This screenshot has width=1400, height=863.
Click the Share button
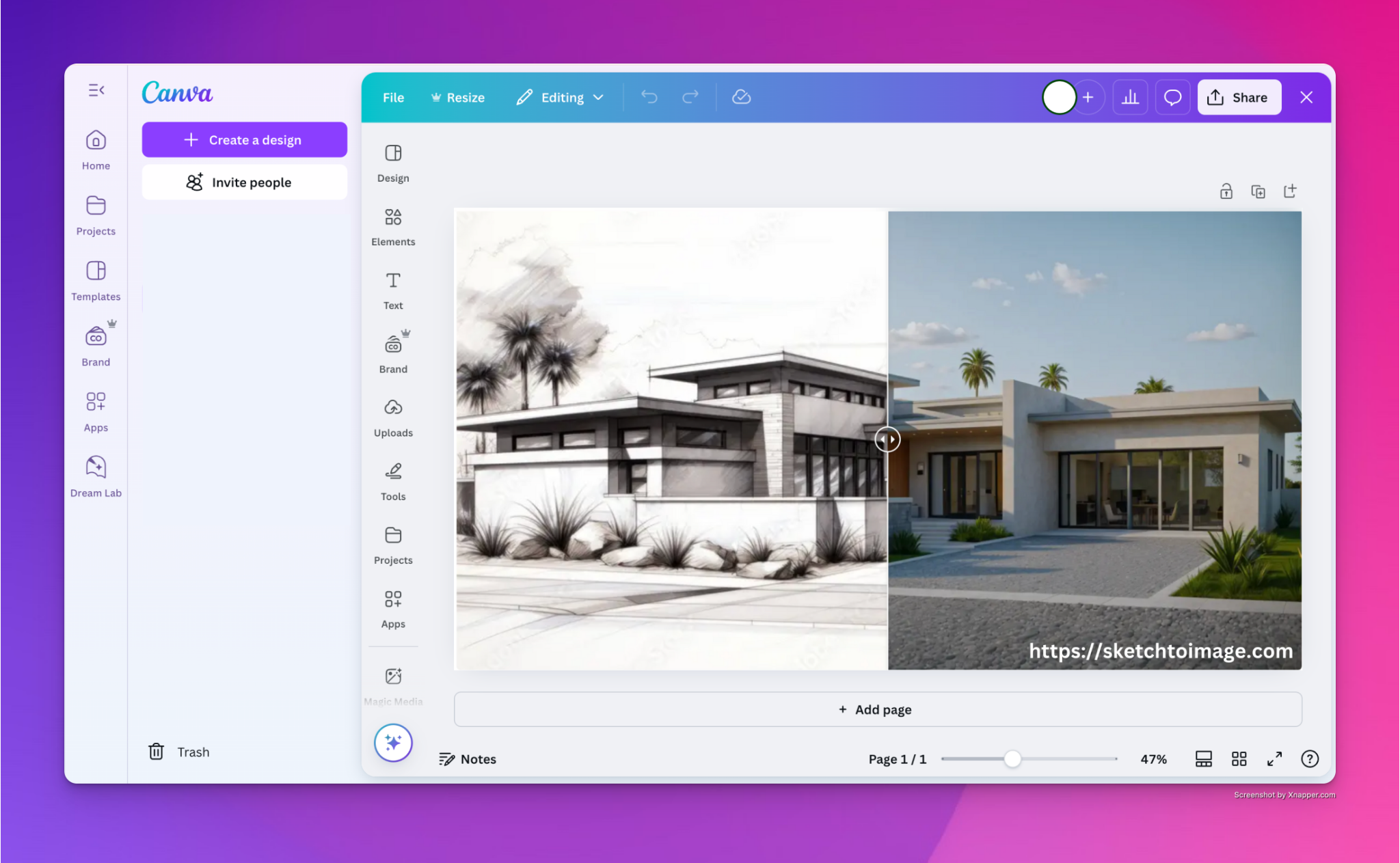[1239, 98]
